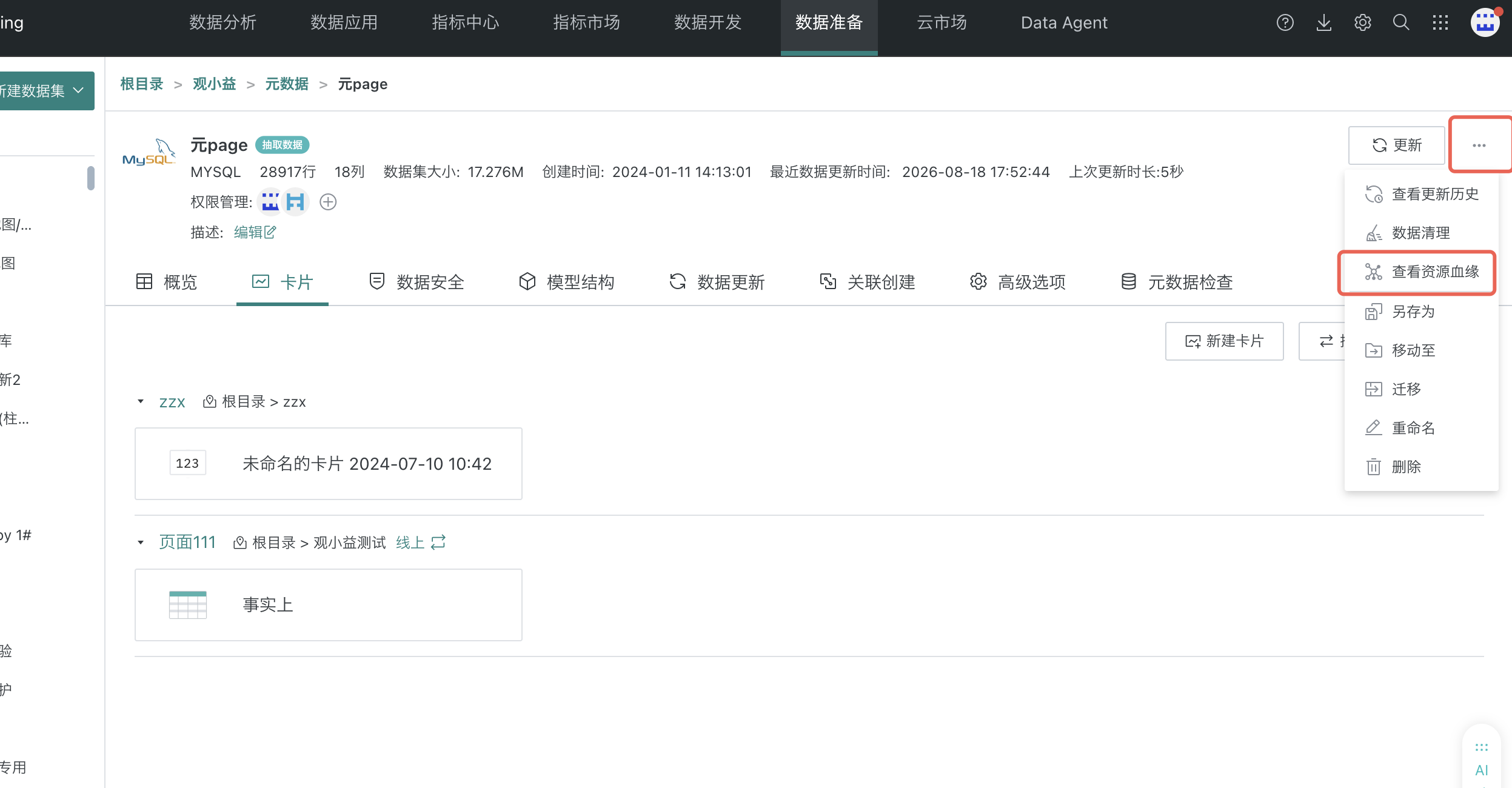Click the left sidebar scrollbar handle
Viewport: 1512px width, 788px height.
91,178
